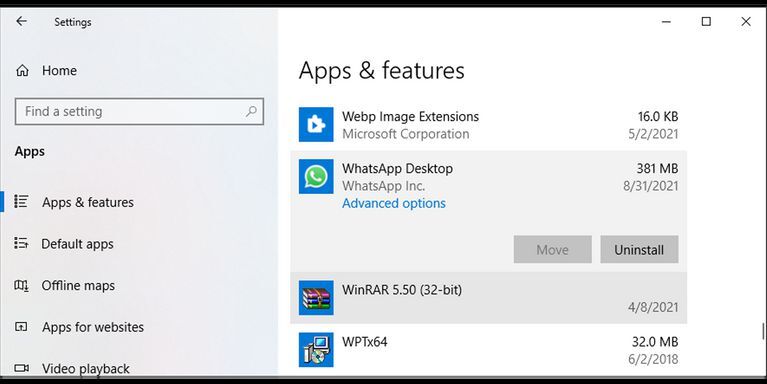This screenshot has width=767, height=384.
Task: Click the 4/8/2021 install date
Action: coord(653,307)
